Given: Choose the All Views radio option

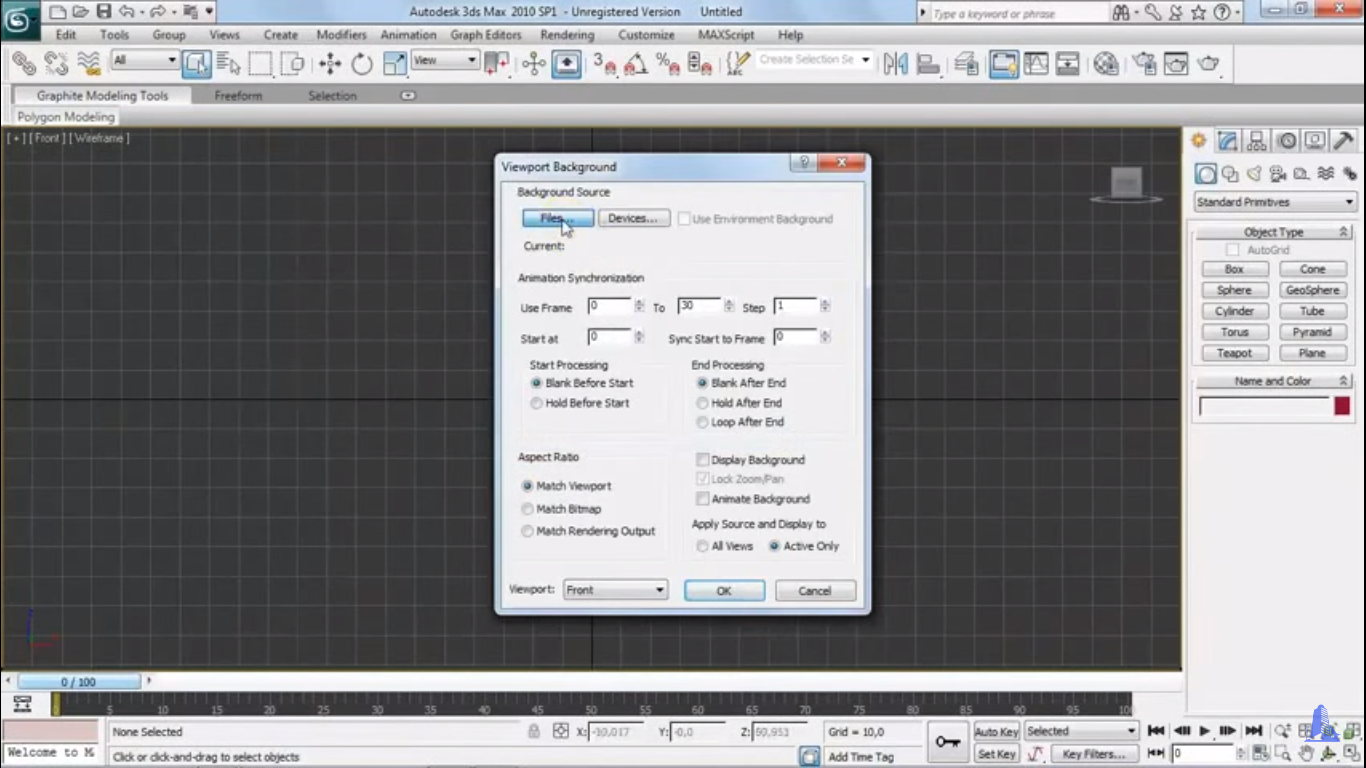Looking at the screenshot, I should 703,546.
